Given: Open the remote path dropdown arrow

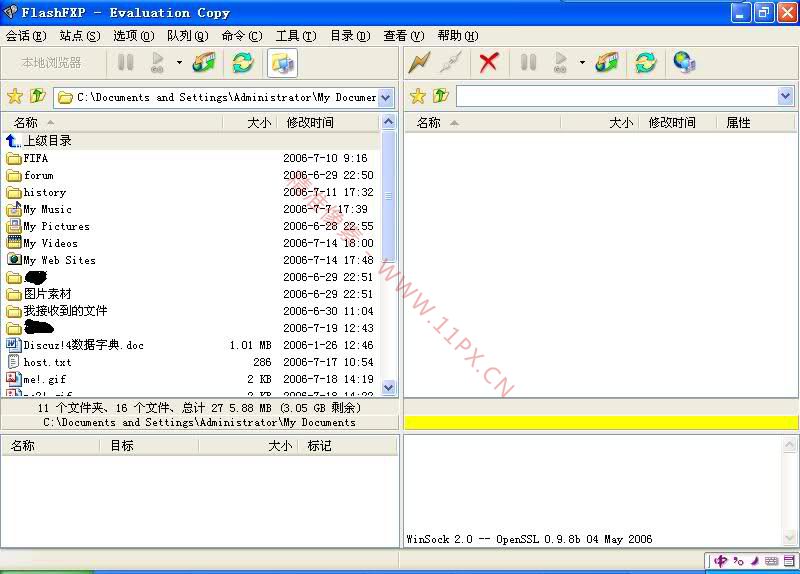Looking at the screenshot, I should (x=785, y=96).
